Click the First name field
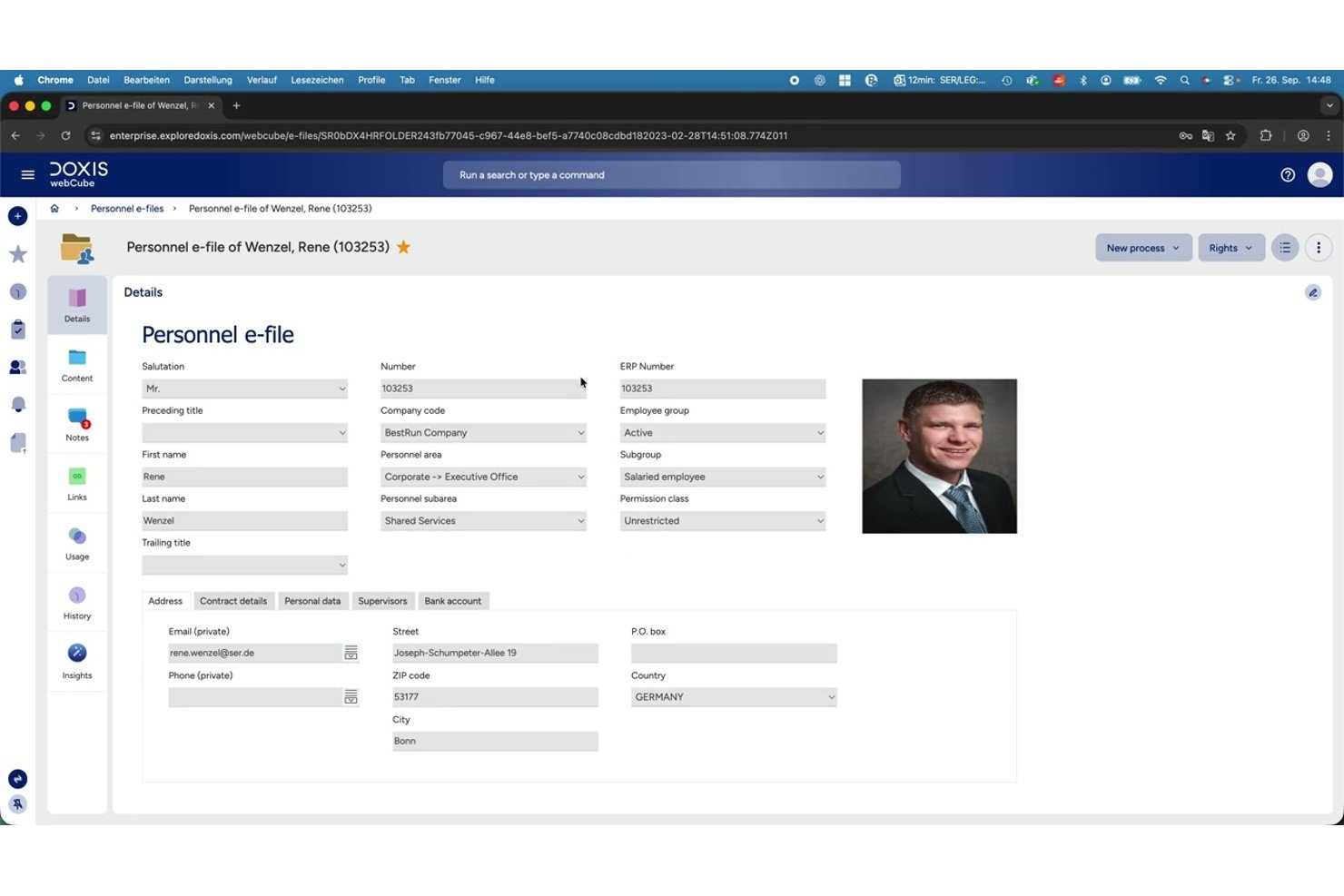Viewport: 1344px width, 896px height. pyautogui.click(x=244, y=477)
